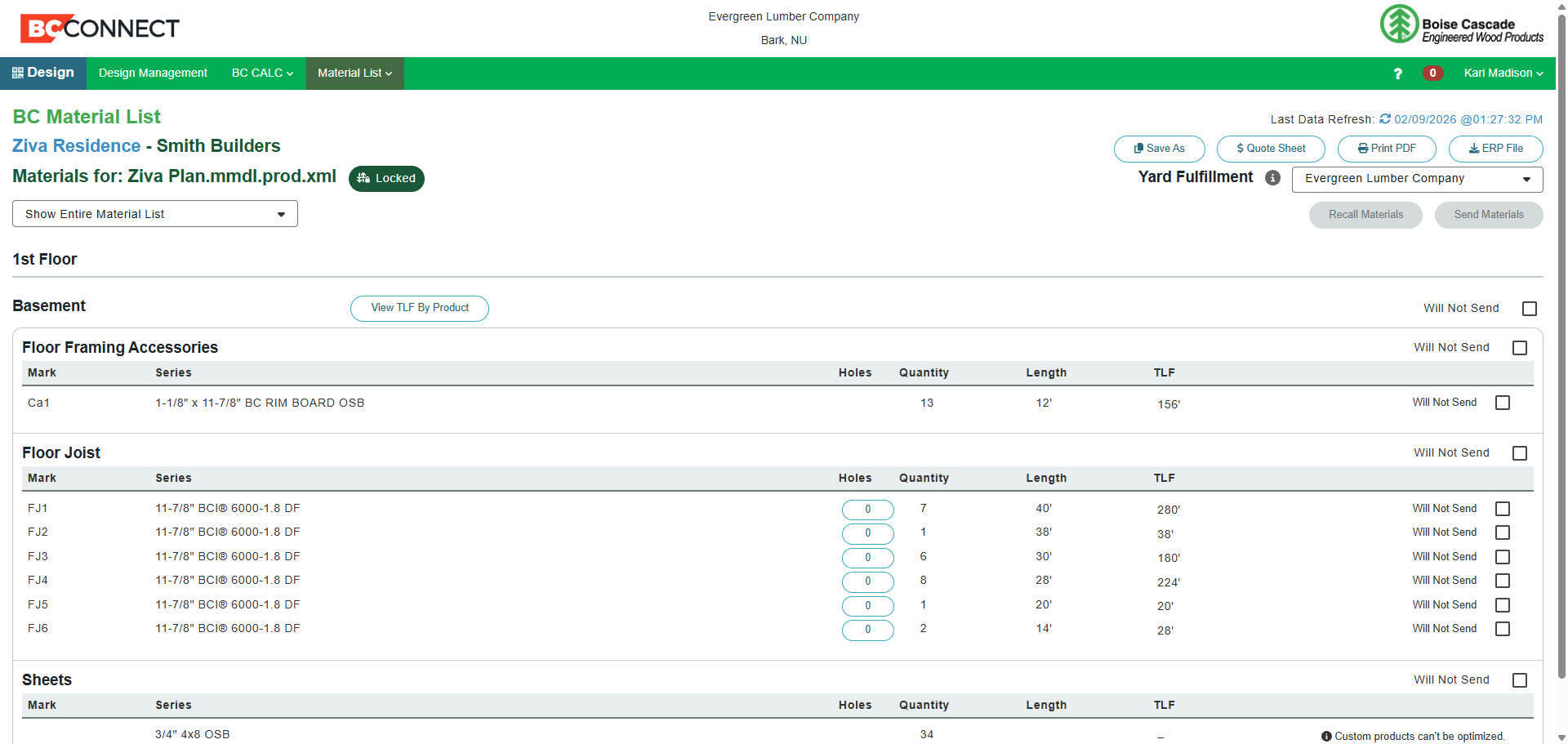Click Print PDF
The image size is (1568, 744).
point(1387,149)
